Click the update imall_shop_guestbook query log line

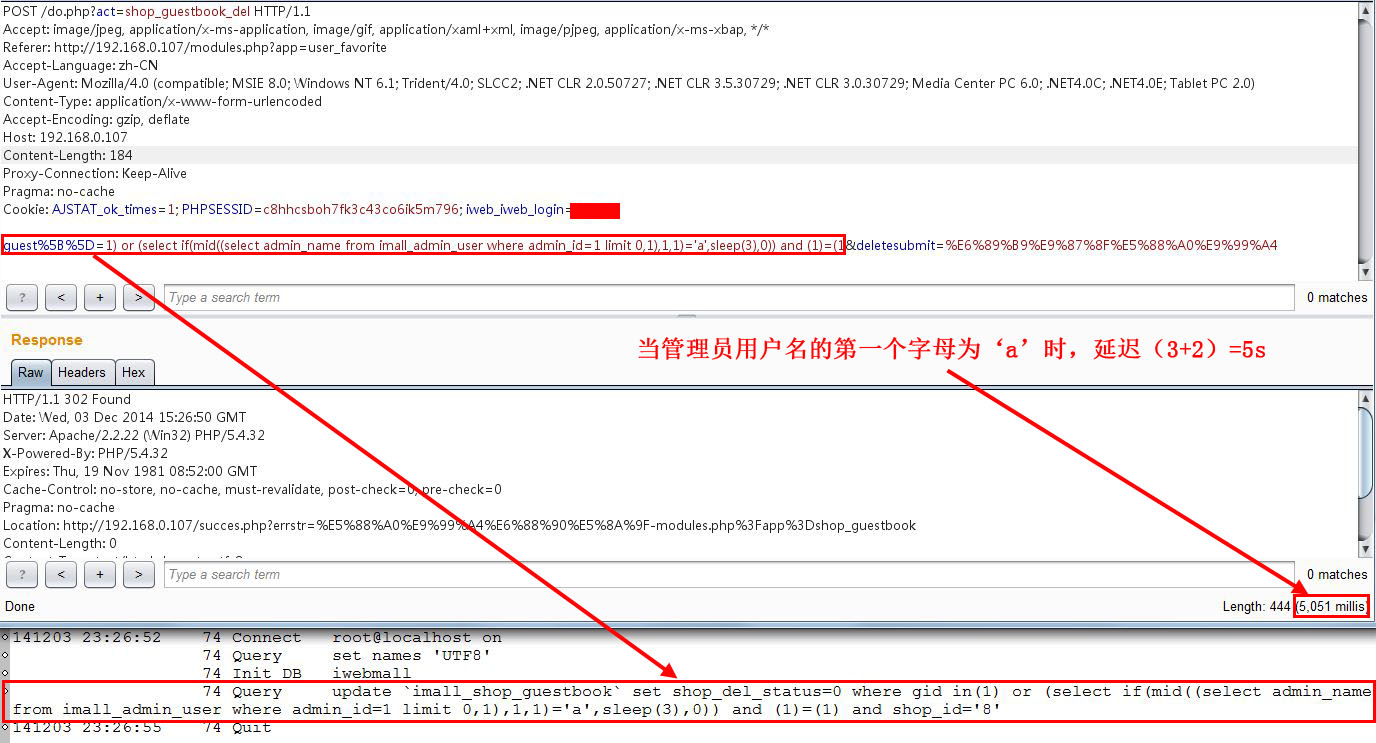[x=688, y=700]
